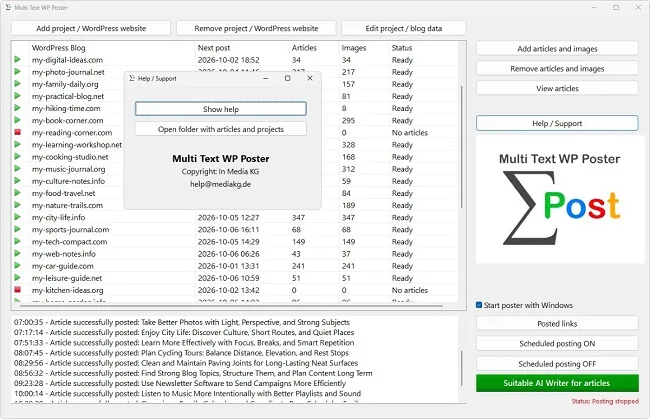Screen dimensions: 650x419
Task: Turn Scheduled posting OFF
Action: tap(557, 363)
